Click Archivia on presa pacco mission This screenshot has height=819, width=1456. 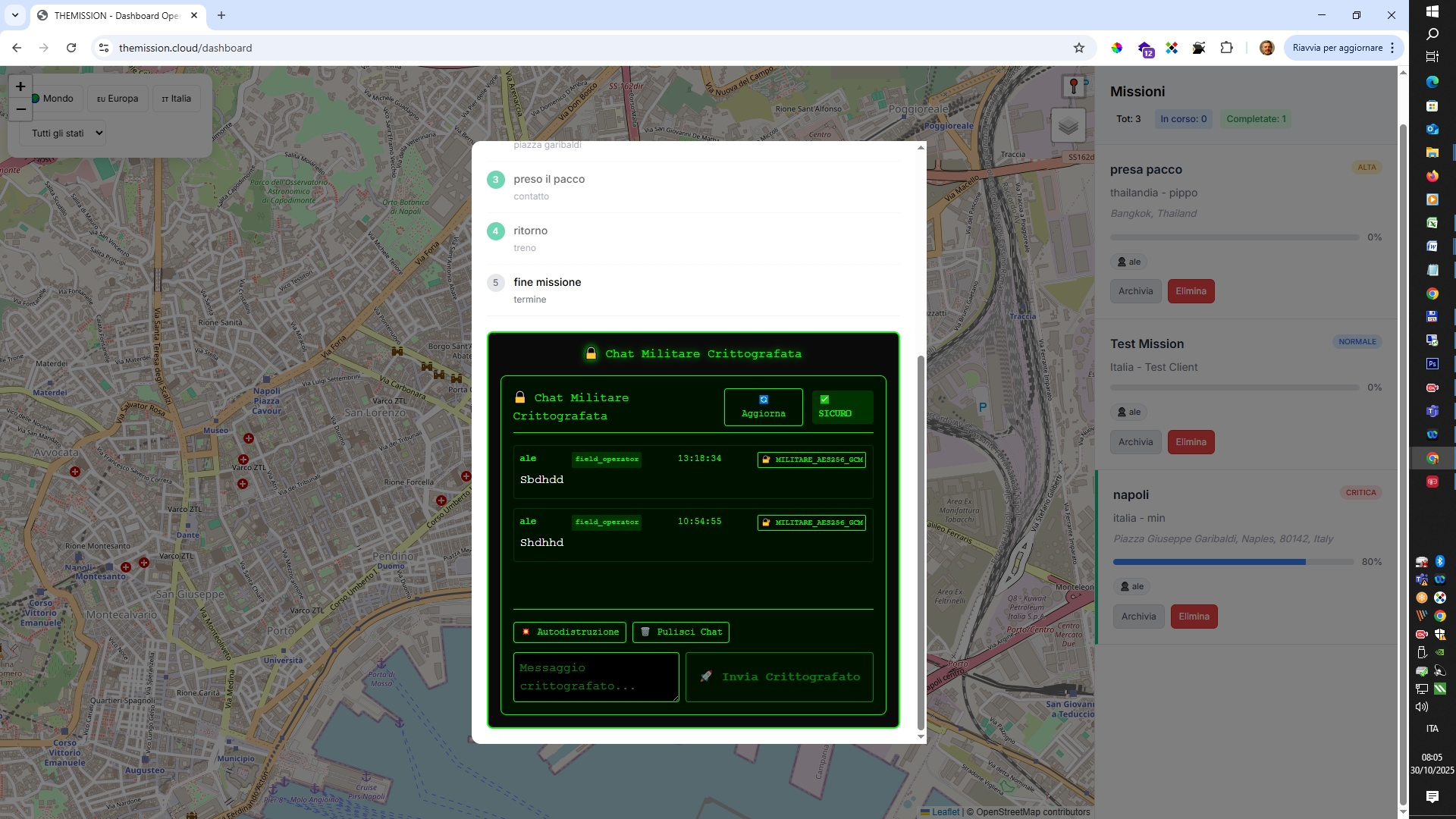click(x=1135, y=291)
